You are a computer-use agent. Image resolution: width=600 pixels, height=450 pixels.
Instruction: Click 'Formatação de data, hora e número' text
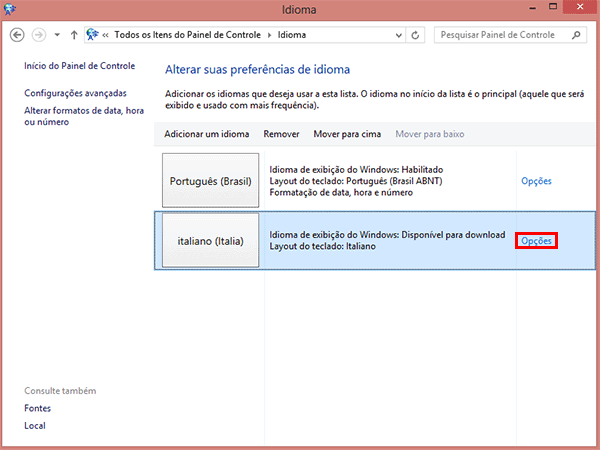(341, 192)
